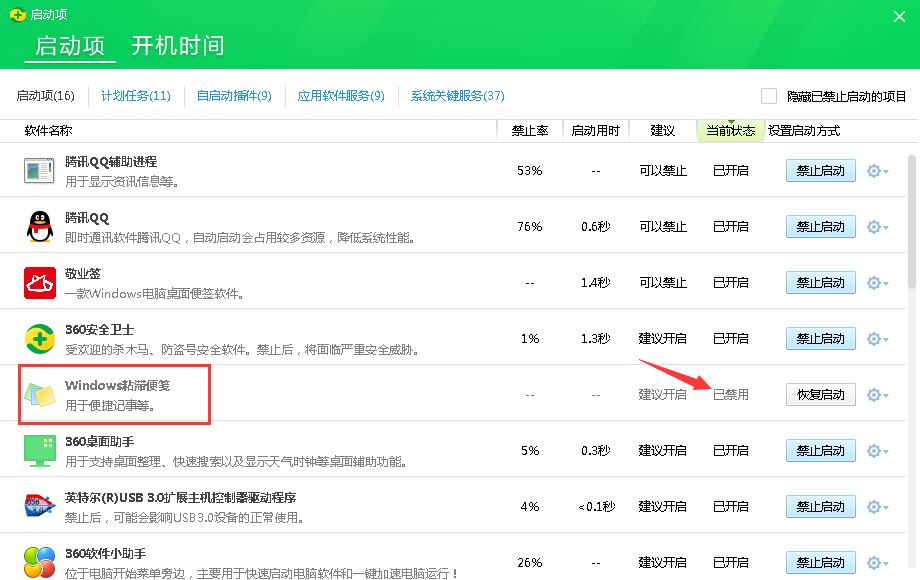Click 可以禁止 suggestion for 腾讯QQ

pos(663,226)
